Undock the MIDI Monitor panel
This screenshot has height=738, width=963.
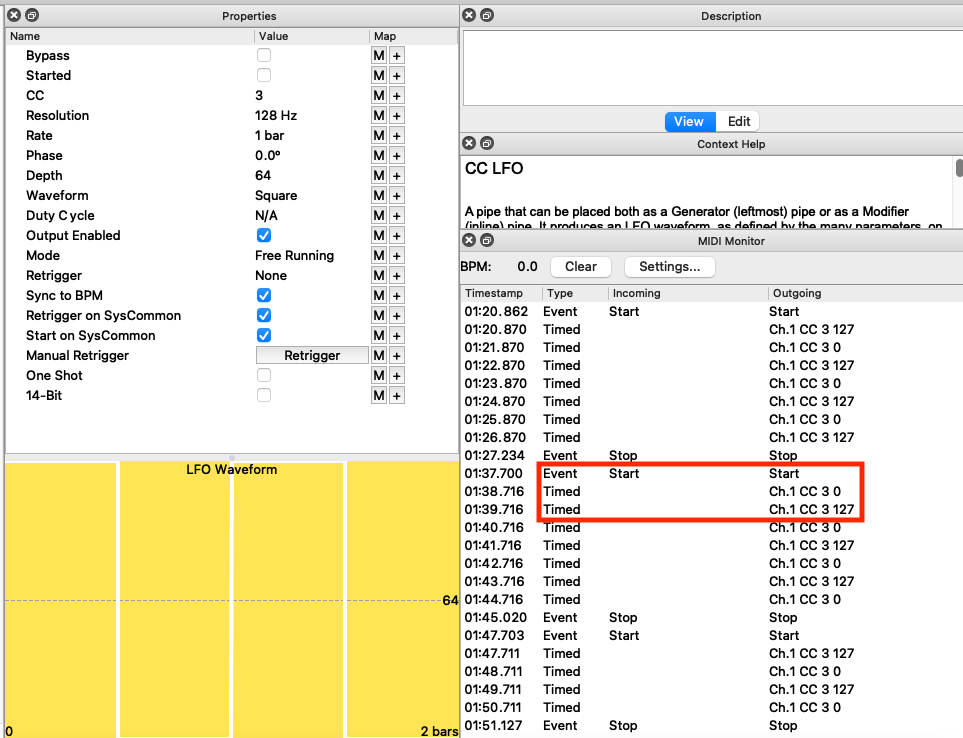pos(487,240)
